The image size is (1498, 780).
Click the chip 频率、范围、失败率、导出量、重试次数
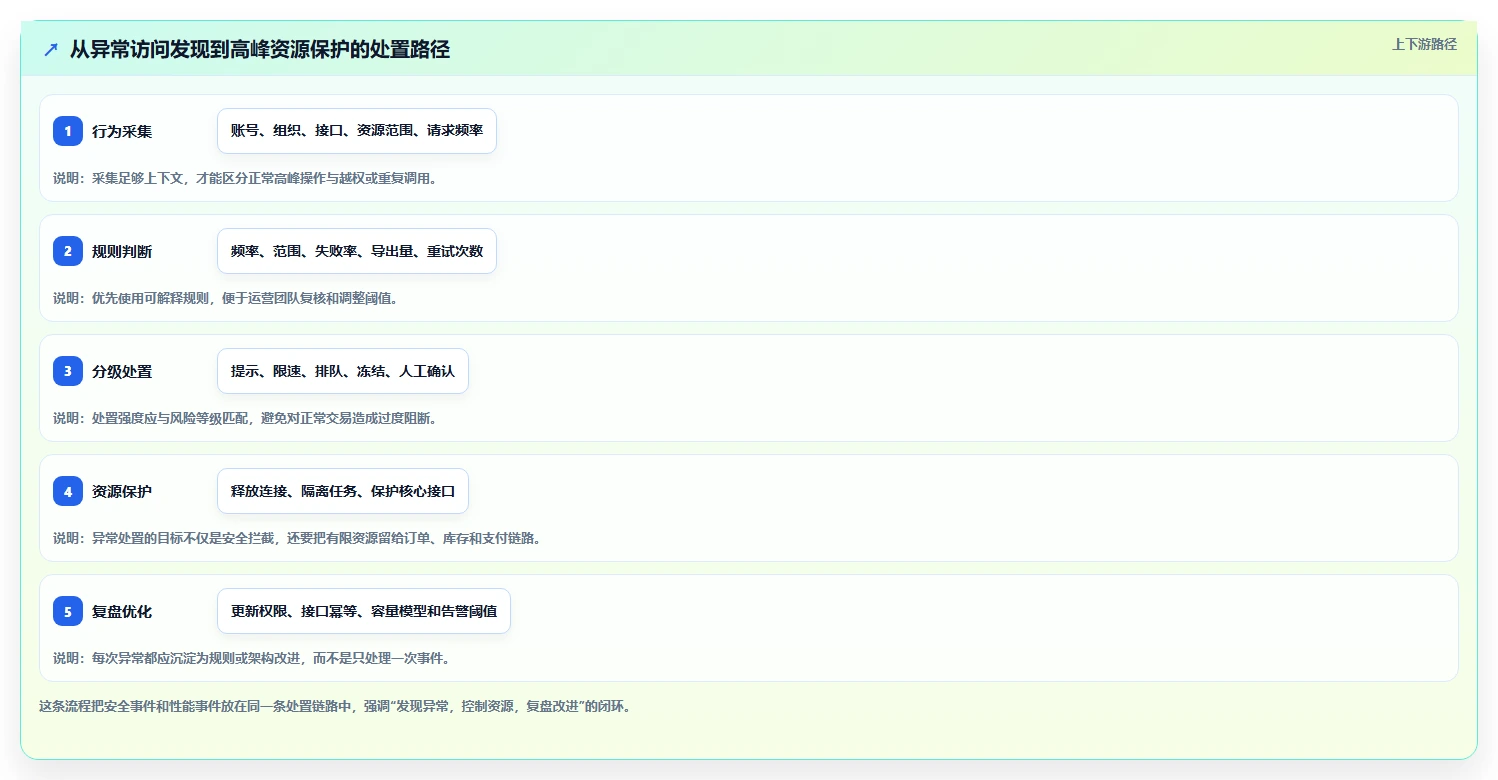point(357,251)
